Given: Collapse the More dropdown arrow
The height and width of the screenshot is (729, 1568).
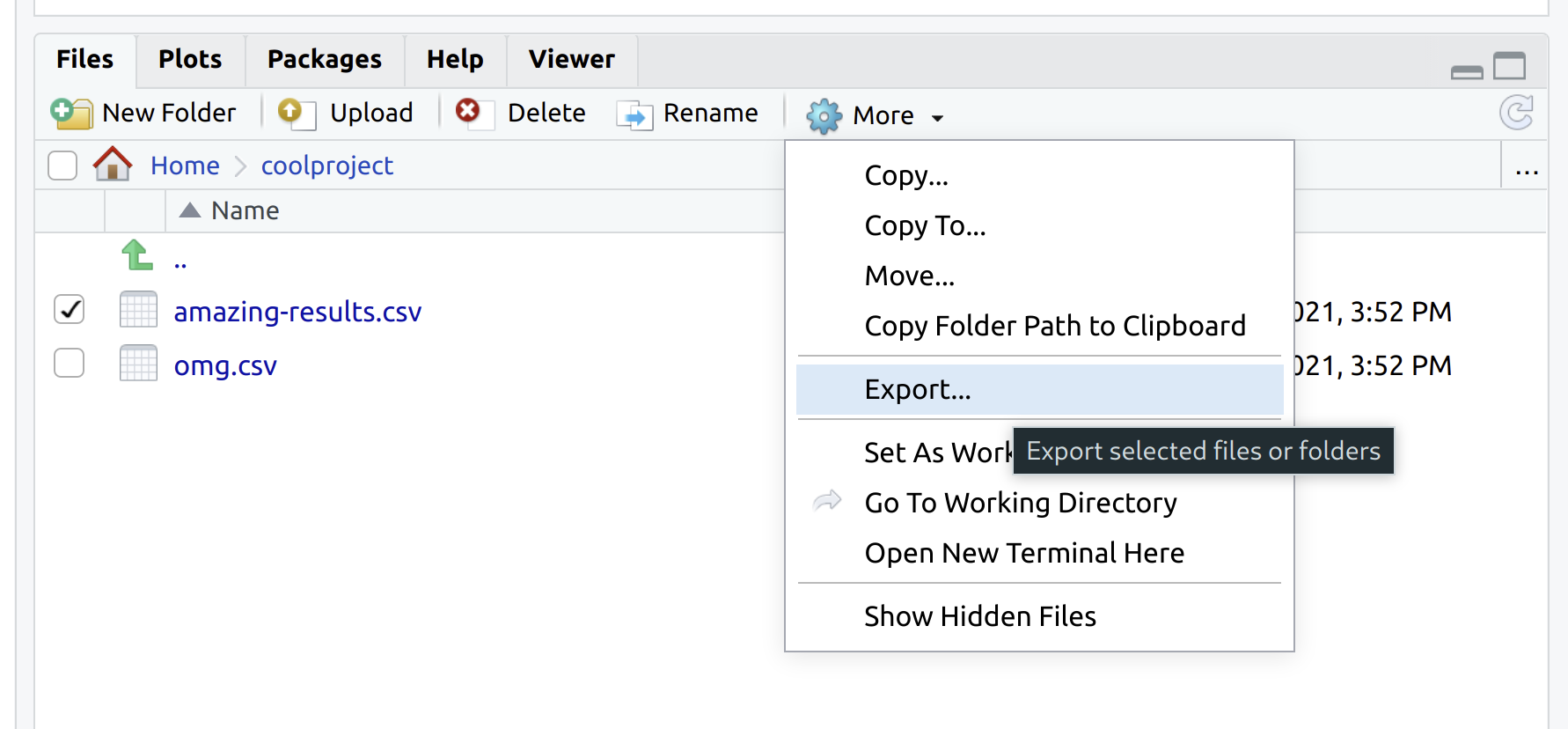Looking at the screenshot, I should pyautogui.click(x=937, y=118).
